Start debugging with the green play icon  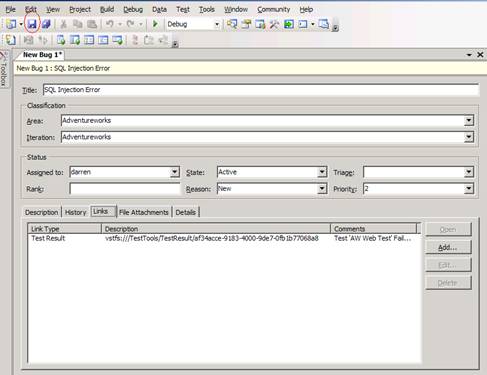[x=155, y=24]
